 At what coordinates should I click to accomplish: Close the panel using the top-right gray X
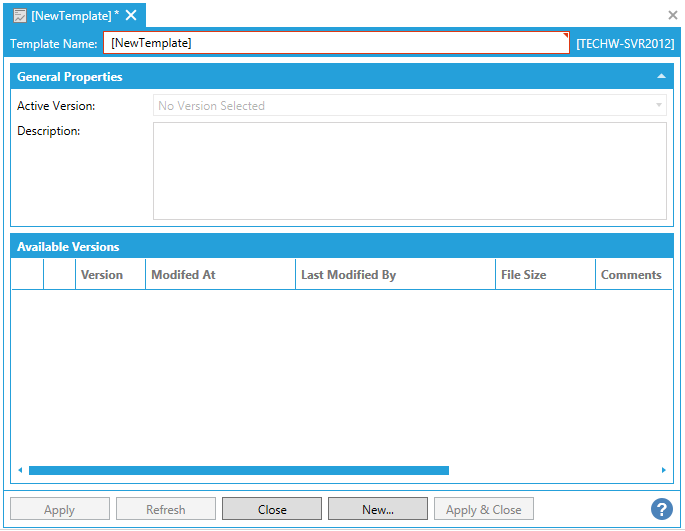click(x=673, y=15)
